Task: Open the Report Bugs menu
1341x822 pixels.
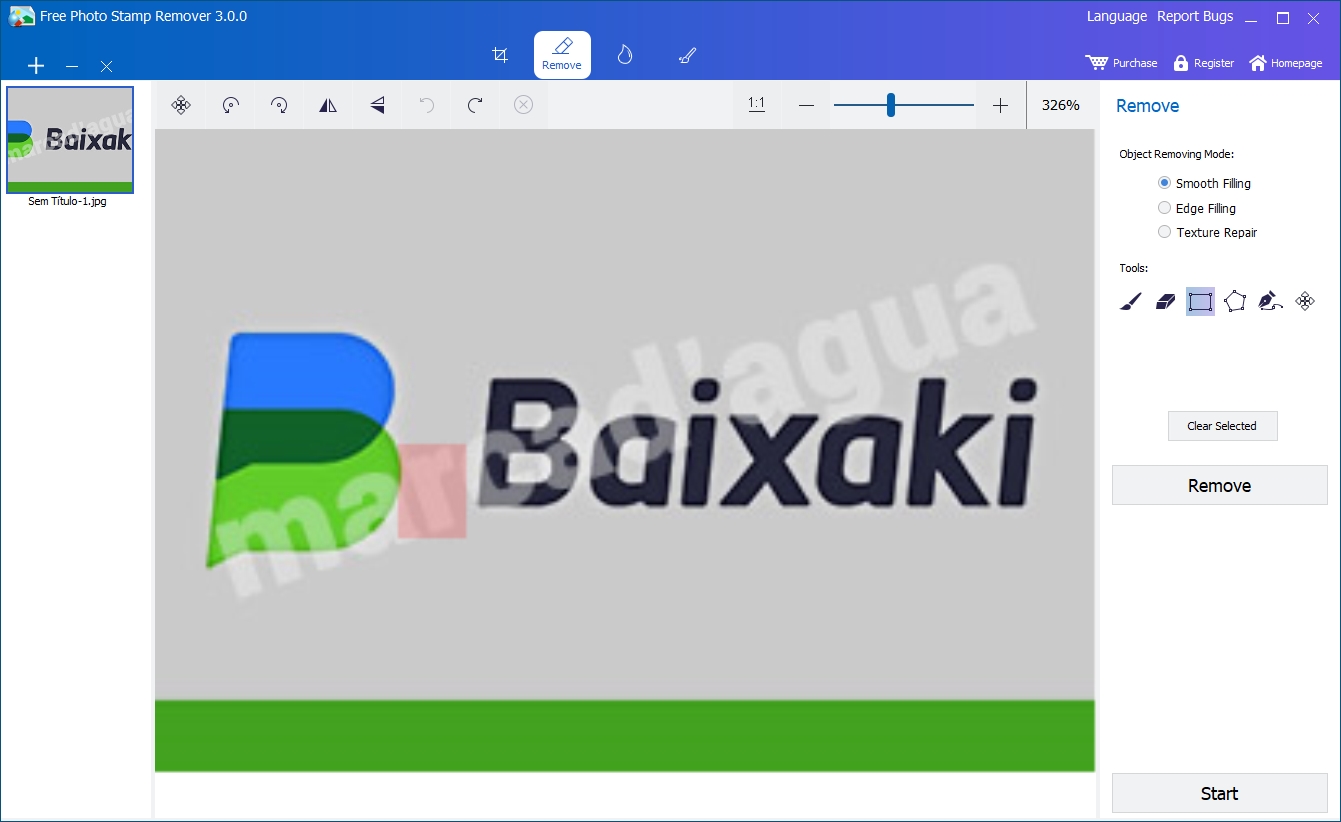Action: [x=1195, y=17]
